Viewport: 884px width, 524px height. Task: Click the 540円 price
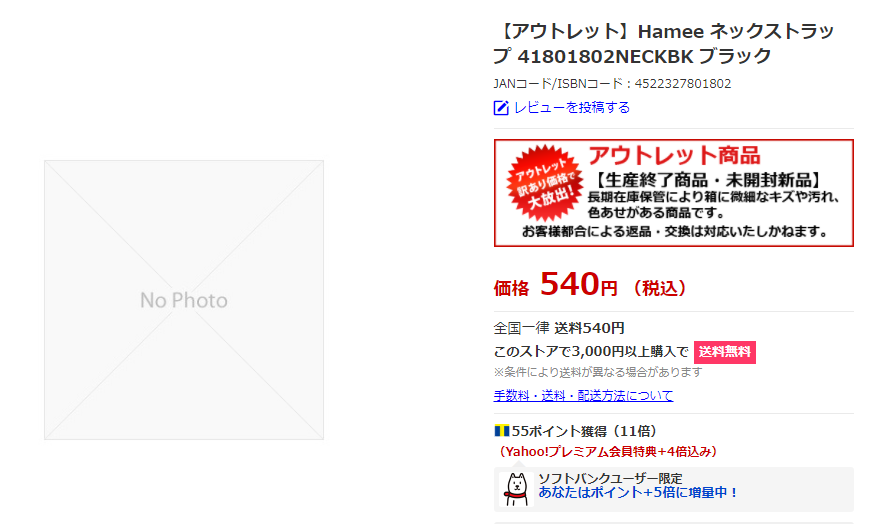coord(578,285)
